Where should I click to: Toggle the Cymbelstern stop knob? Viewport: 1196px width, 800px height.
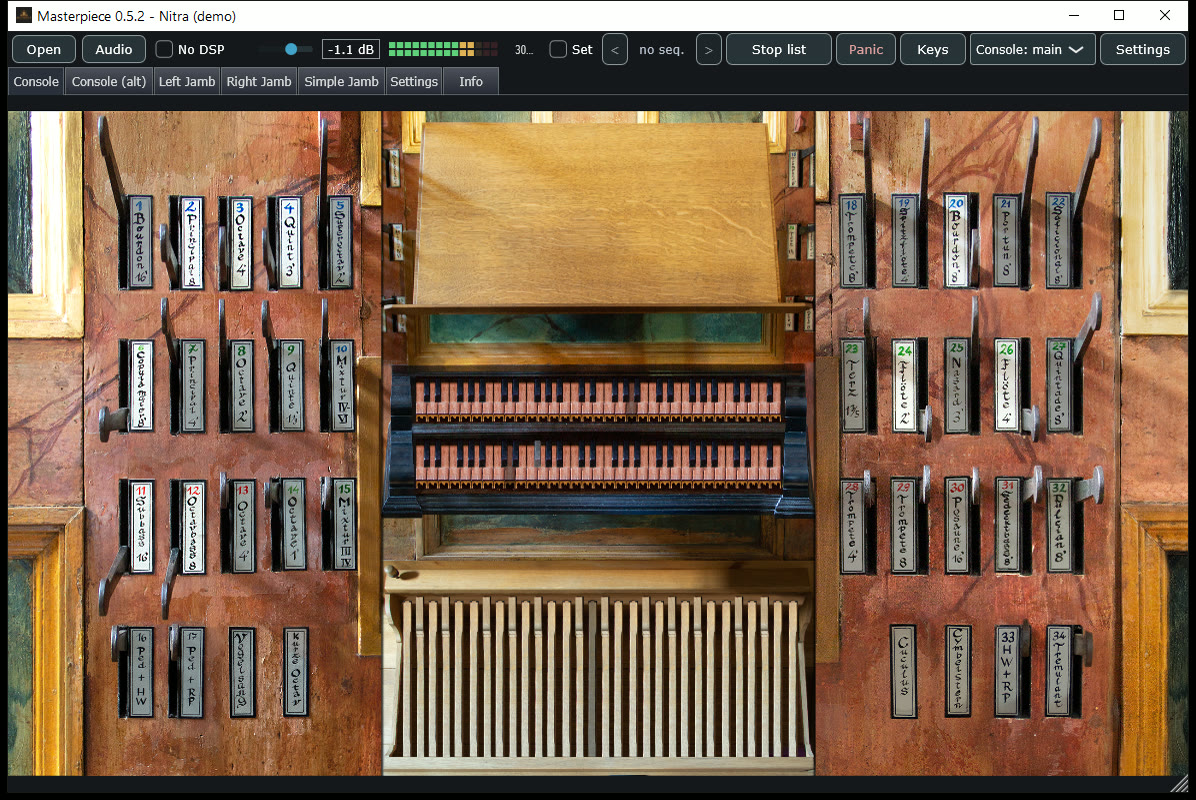point(958,671)
